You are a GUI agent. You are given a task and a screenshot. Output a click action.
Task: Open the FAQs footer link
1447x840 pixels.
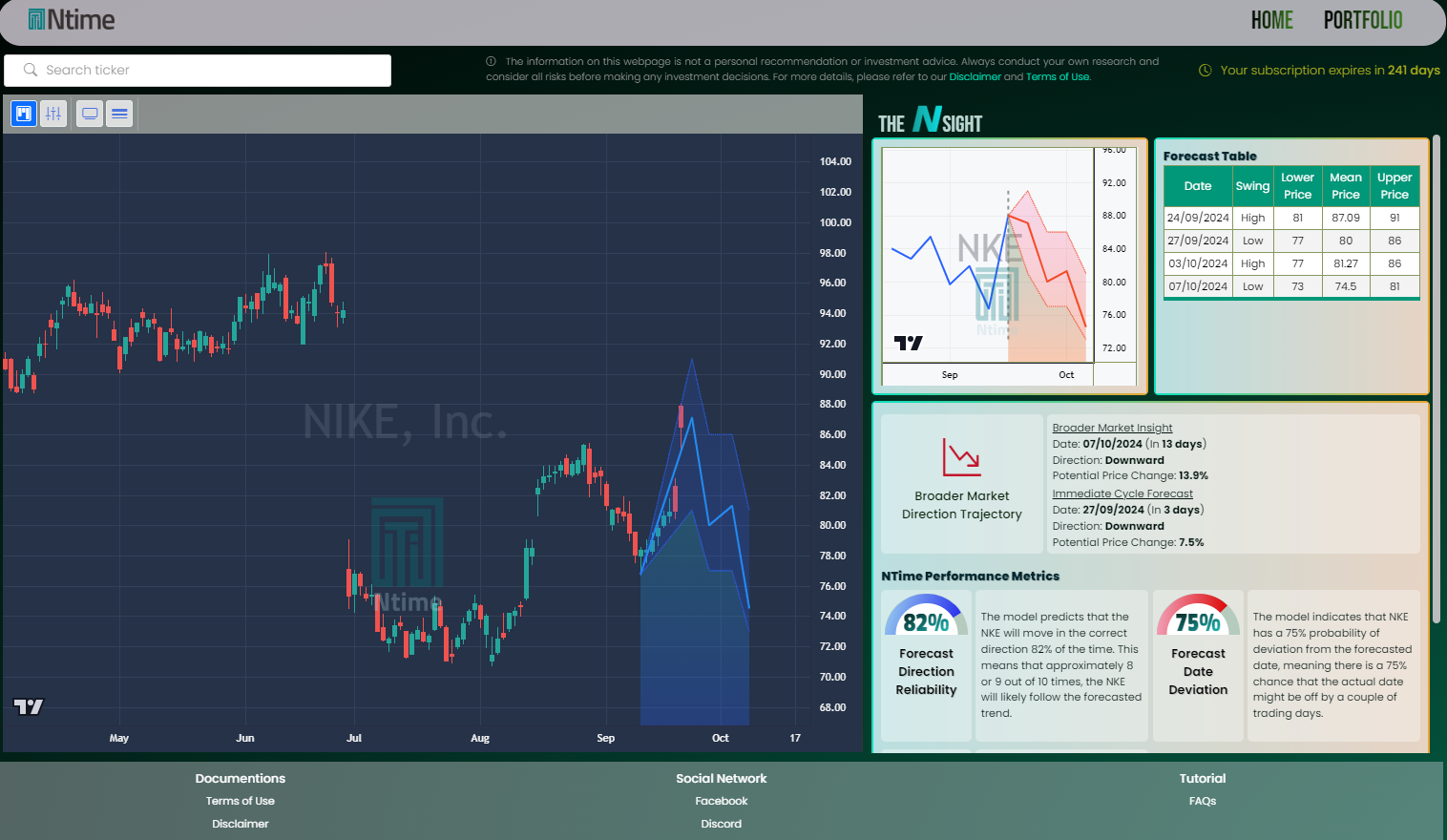1203,801
